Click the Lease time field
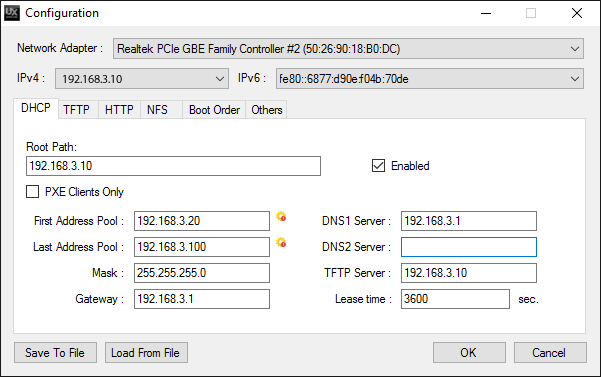 (x=455, y=299)
